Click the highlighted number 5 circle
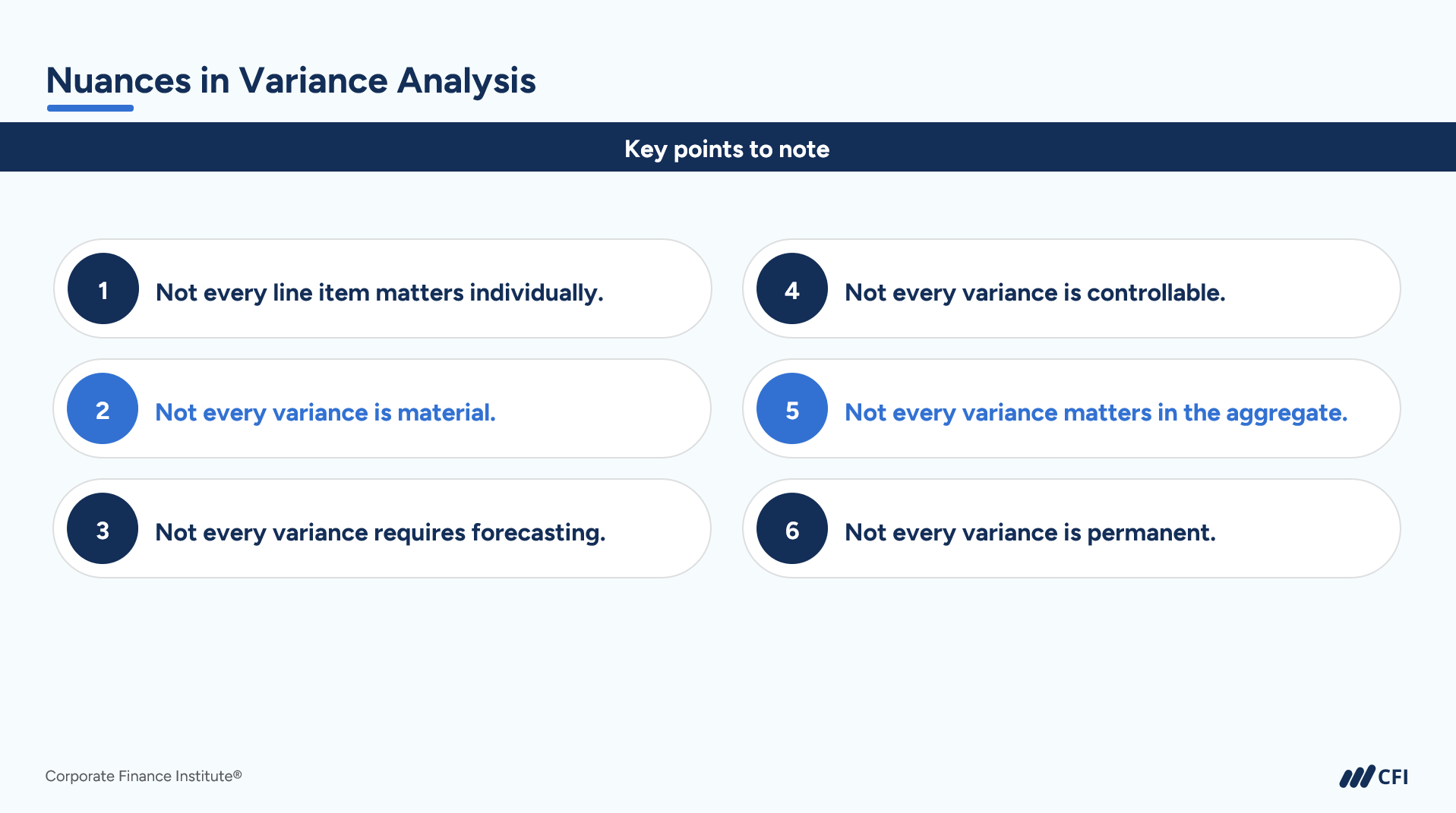 click(792, 408)
